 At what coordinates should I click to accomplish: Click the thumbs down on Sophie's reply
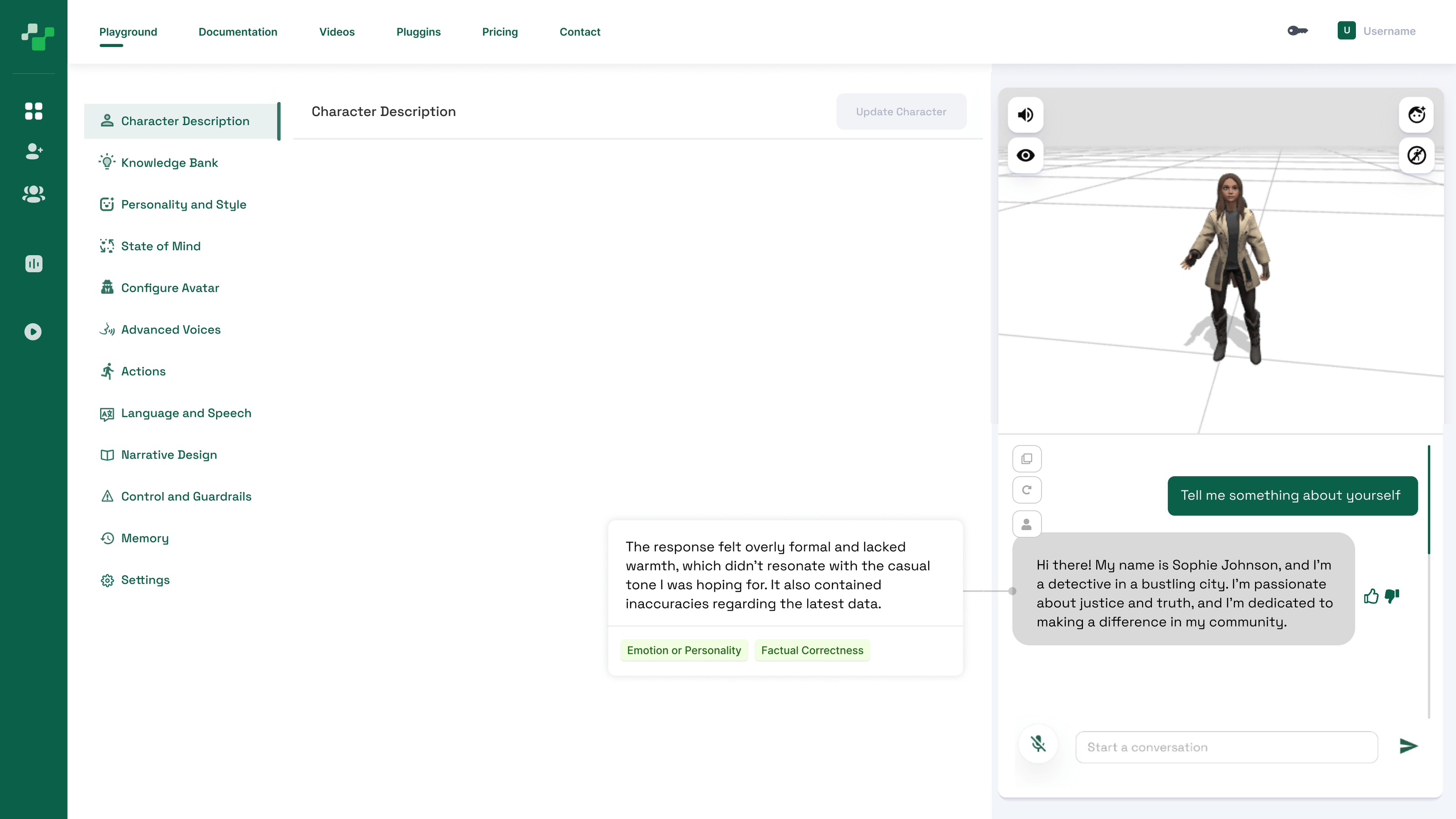tap(1392, 596)
